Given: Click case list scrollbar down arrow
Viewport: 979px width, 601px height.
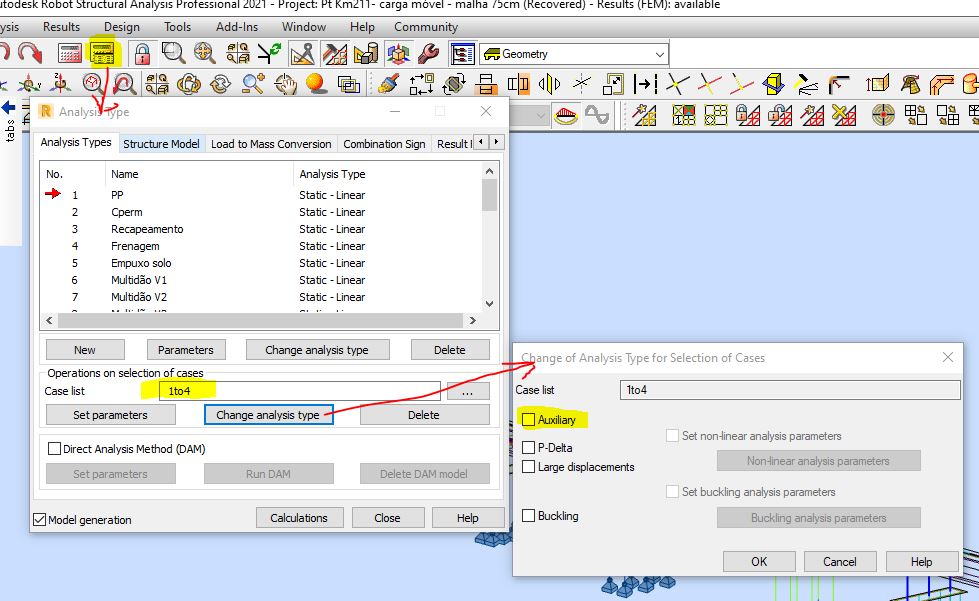Looking at the screenshot, I should click(490, 304).
